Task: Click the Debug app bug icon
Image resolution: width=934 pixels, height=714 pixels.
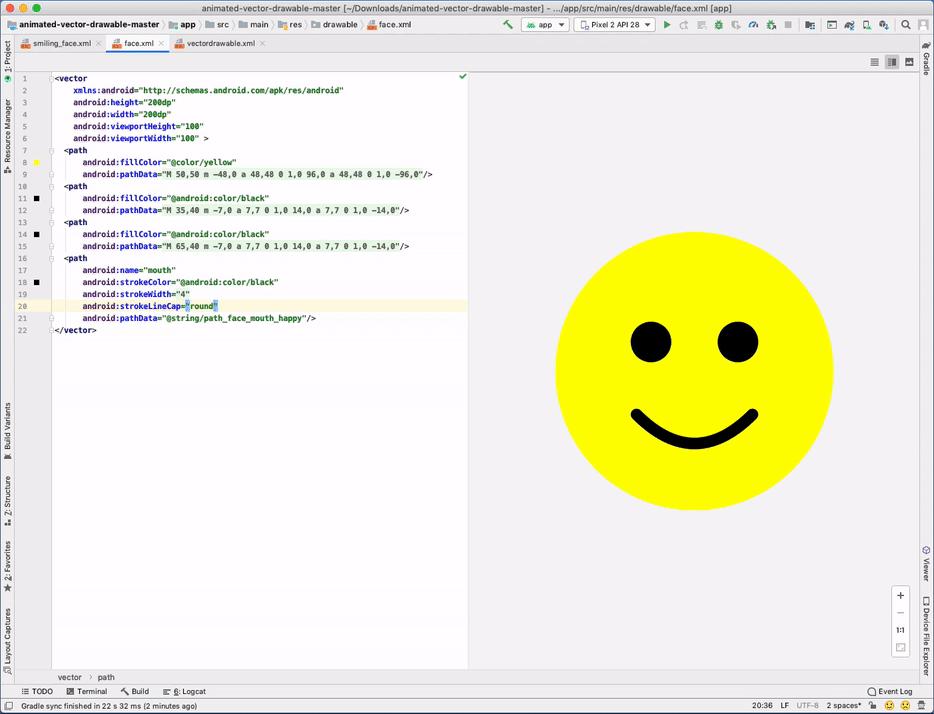Action: 718,25
